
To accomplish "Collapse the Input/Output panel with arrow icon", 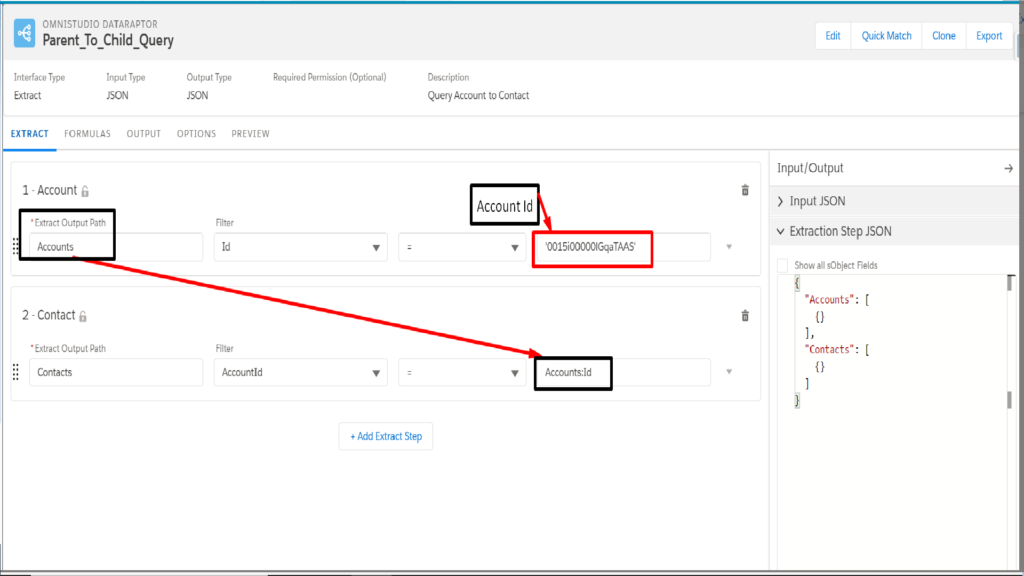I will 1008,168.
